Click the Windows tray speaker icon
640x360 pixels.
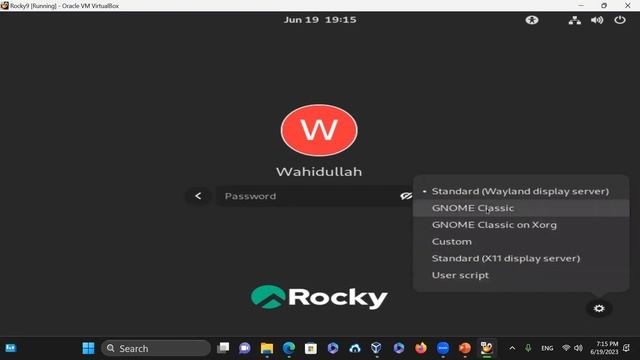pos(578,348)
